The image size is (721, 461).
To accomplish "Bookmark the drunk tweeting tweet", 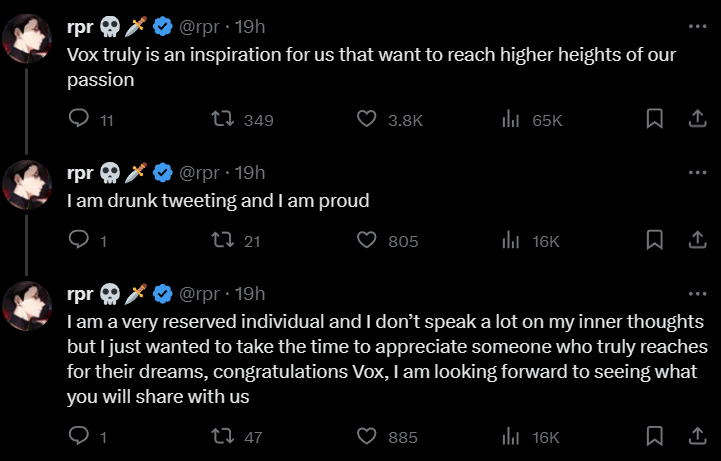I will click(655, 241).
